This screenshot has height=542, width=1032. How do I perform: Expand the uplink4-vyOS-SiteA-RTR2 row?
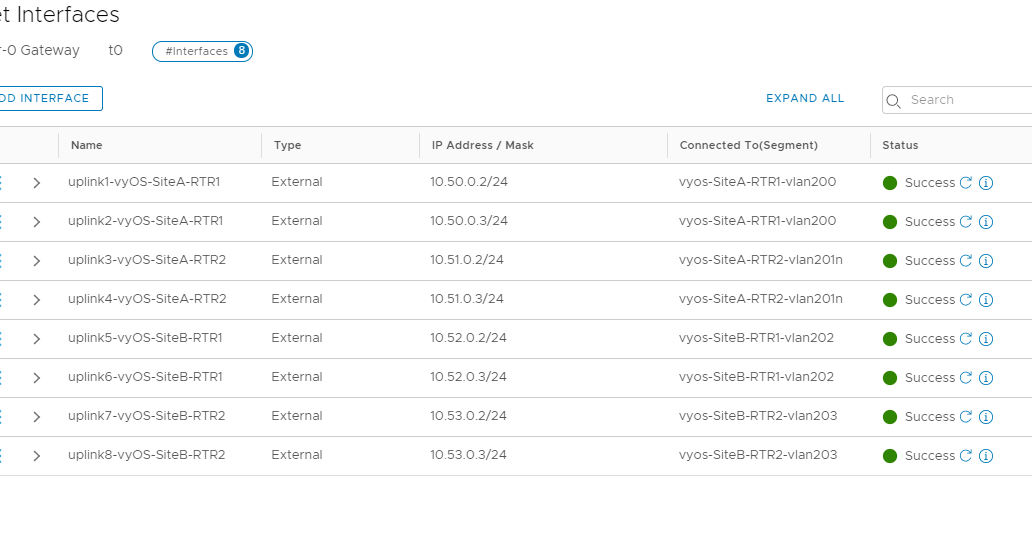(37, 300)
